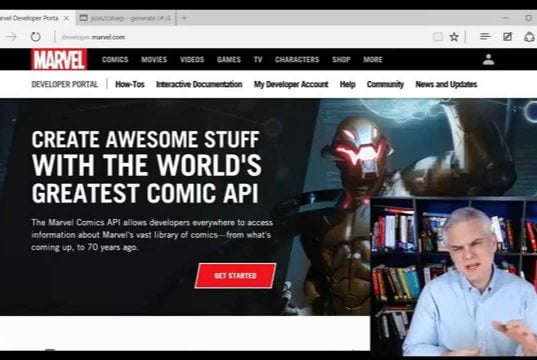Click the webcam video overlay

(x=454, y=276)
